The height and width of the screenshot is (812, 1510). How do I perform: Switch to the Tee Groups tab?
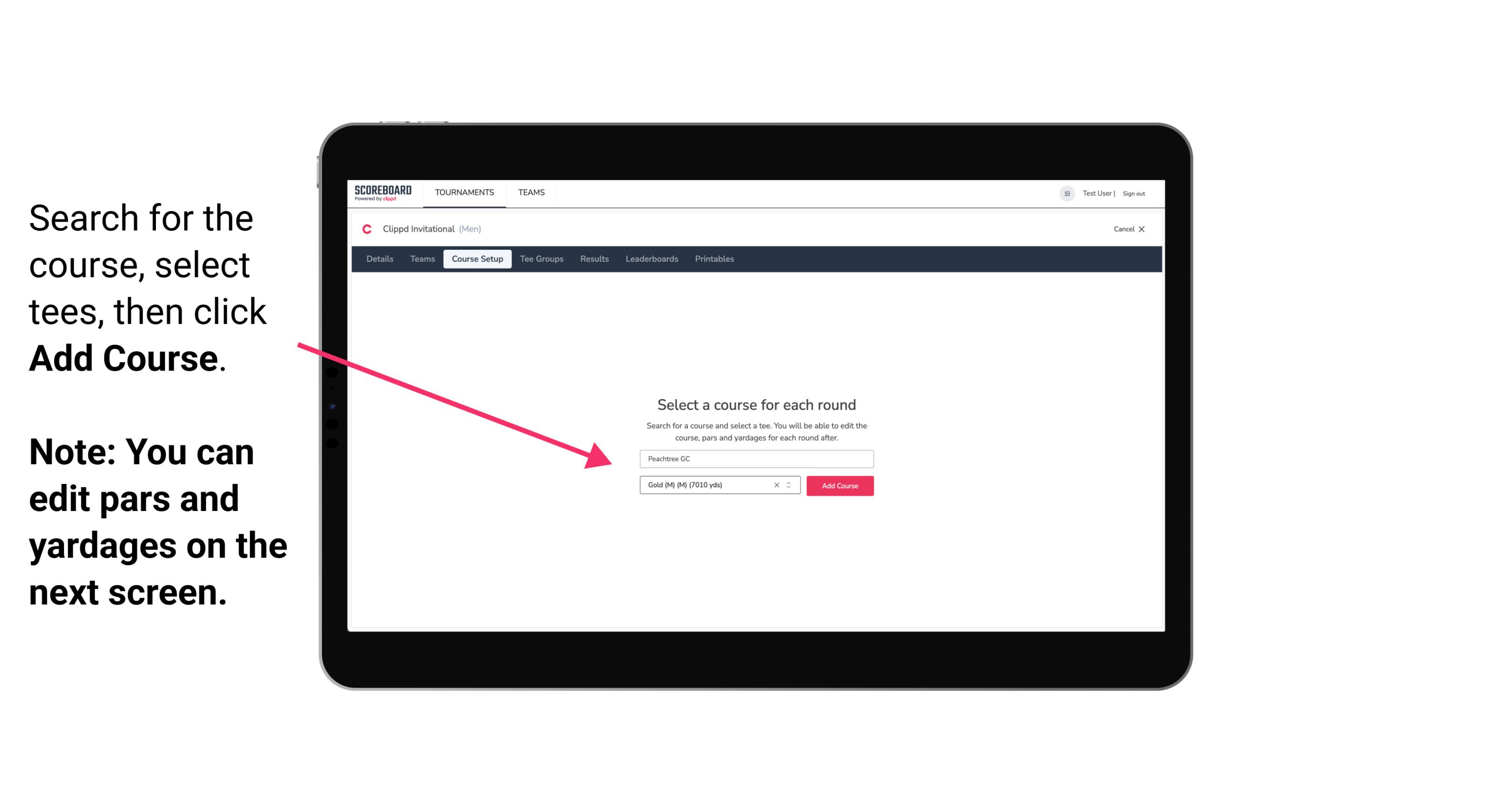pyautogui.click(x=541, y=259)
